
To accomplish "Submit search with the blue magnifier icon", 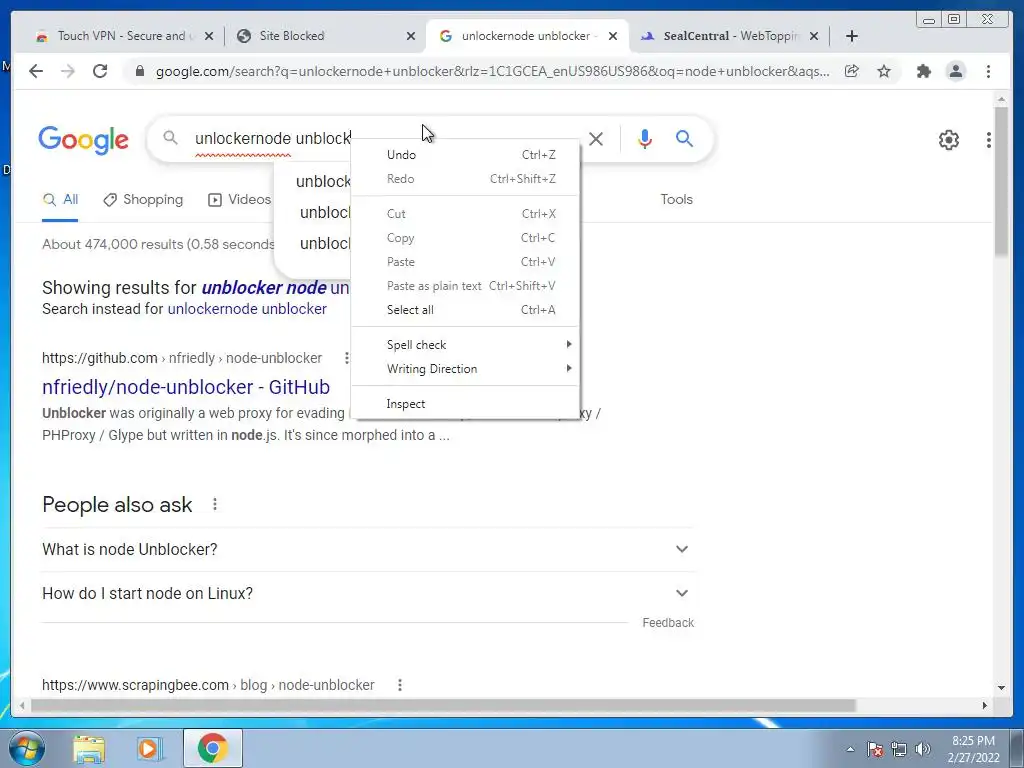I will pyautogui.click(x=684, y=138).
